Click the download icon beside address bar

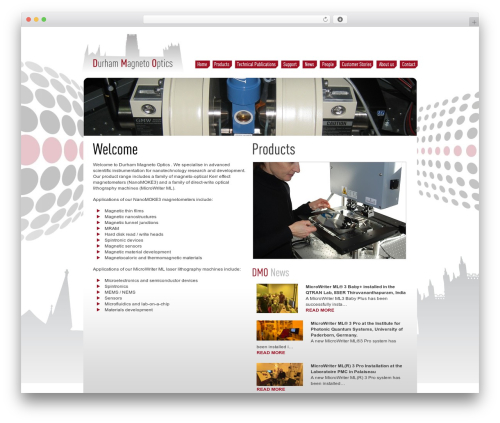pos(340,19)
